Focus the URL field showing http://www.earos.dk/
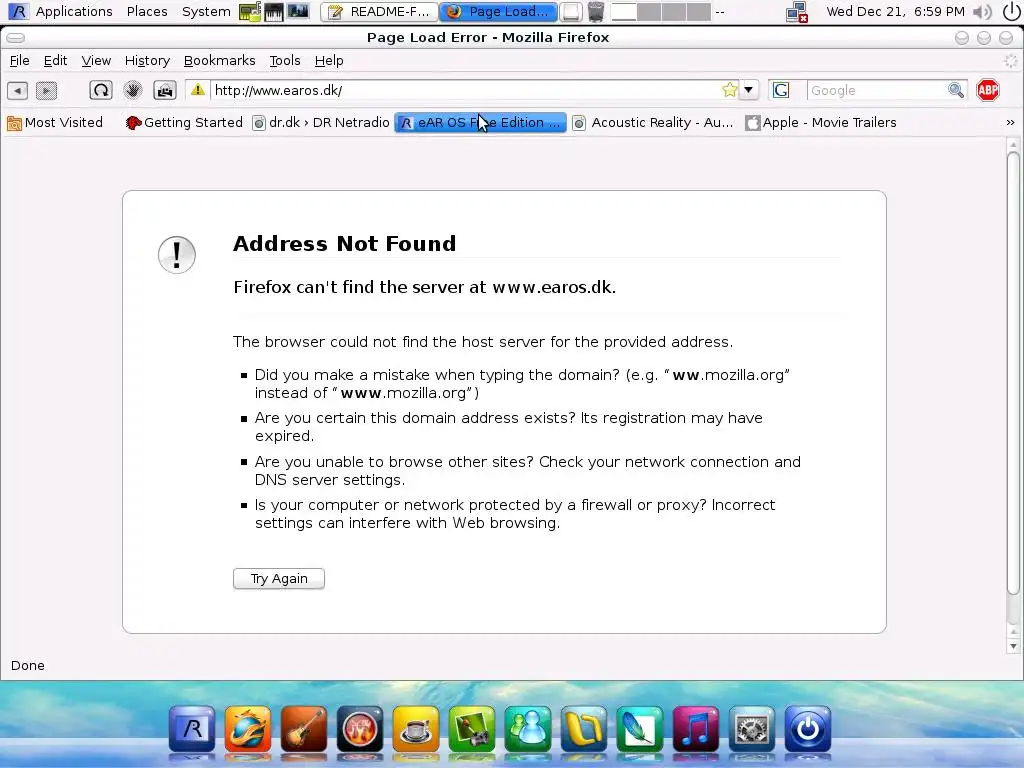 (465, 90)
